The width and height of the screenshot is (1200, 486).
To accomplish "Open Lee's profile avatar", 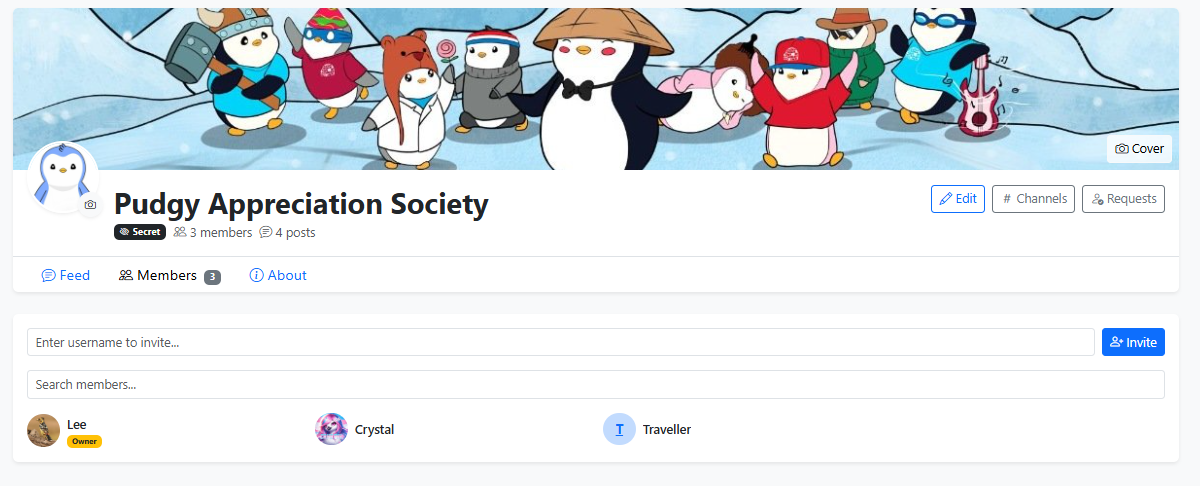I will tap(44, 430).
